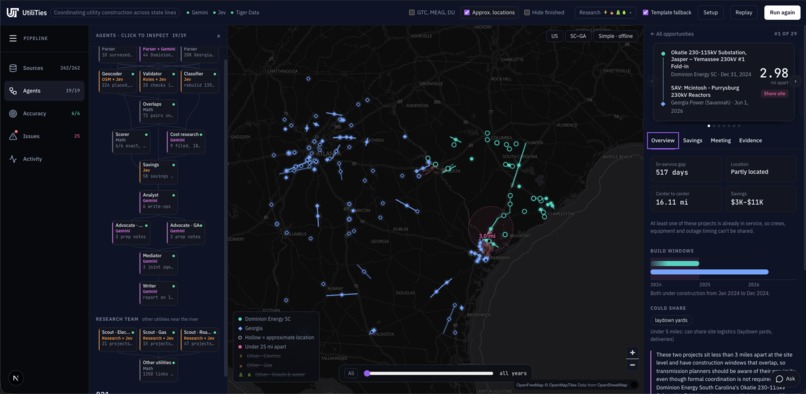Click the Activity pulse icon
The width and height of the screenshot is (806, 394).
tap(13, 159)
